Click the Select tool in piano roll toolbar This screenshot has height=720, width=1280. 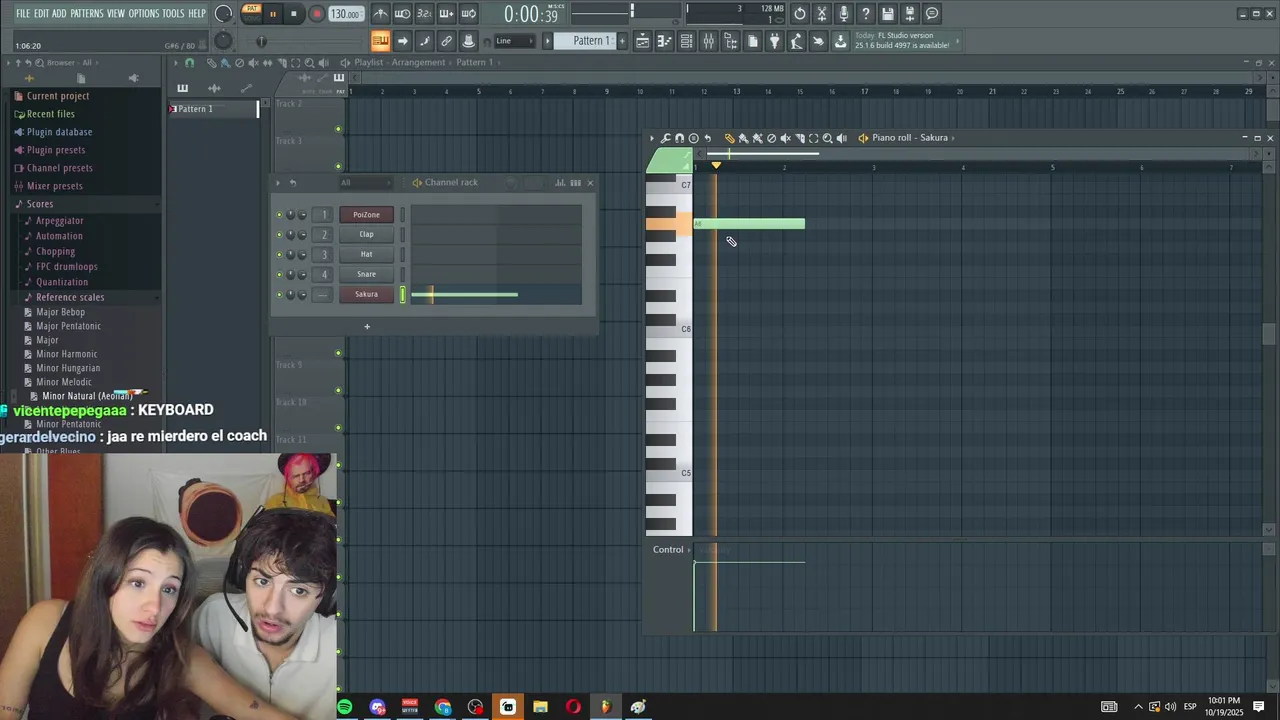tap(813, 138)
